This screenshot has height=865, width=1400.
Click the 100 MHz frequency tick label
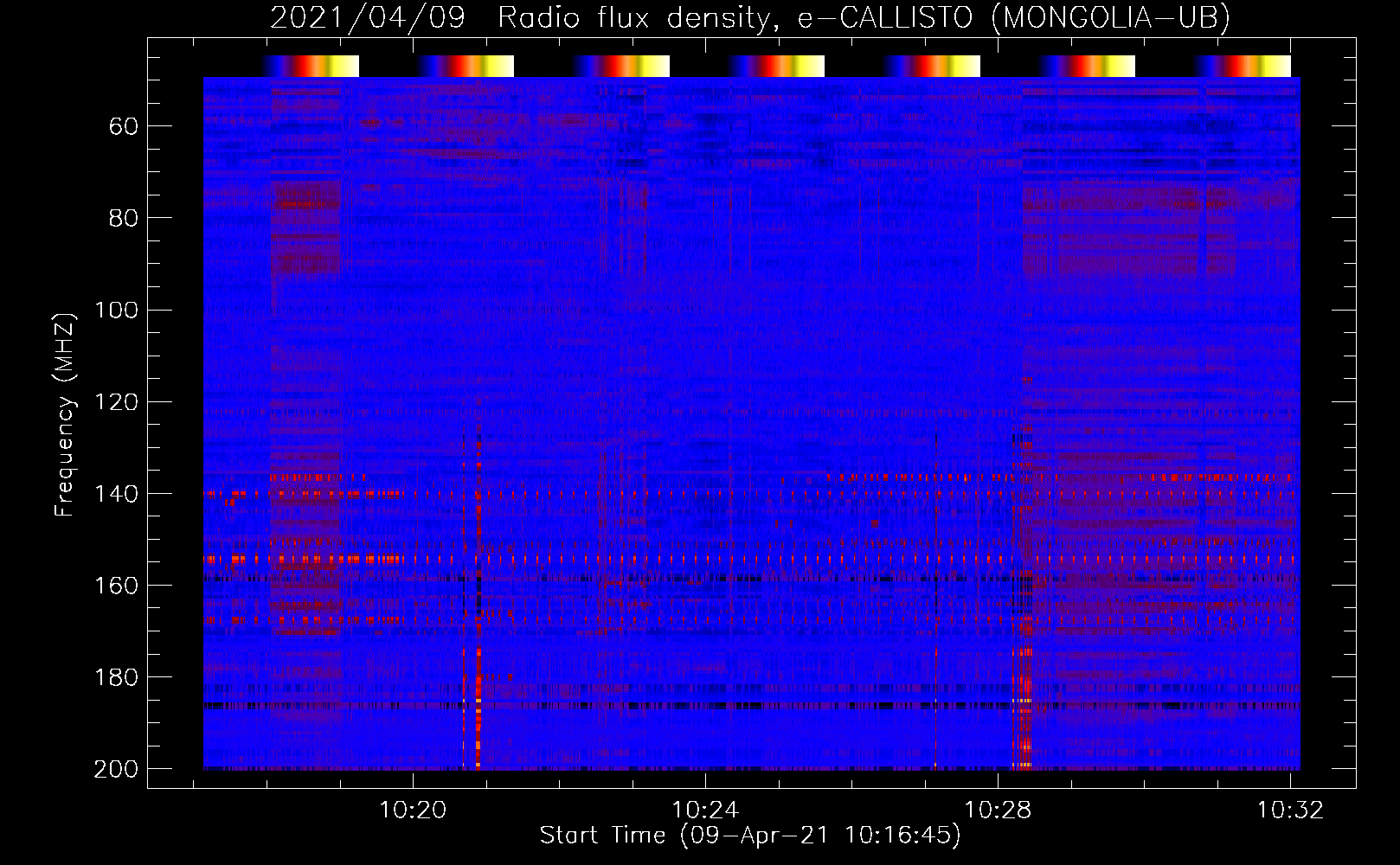[x=116, y=310]
